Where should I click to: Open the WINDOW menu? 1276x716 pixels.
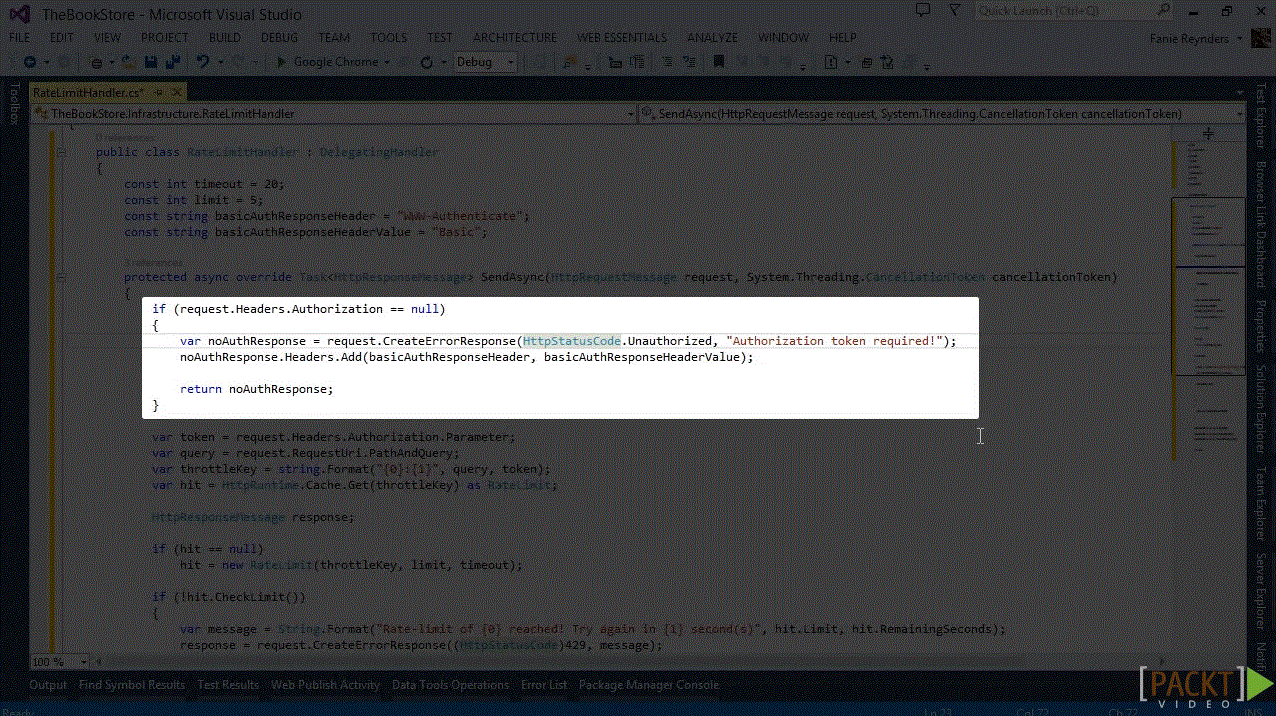[783, 38]
